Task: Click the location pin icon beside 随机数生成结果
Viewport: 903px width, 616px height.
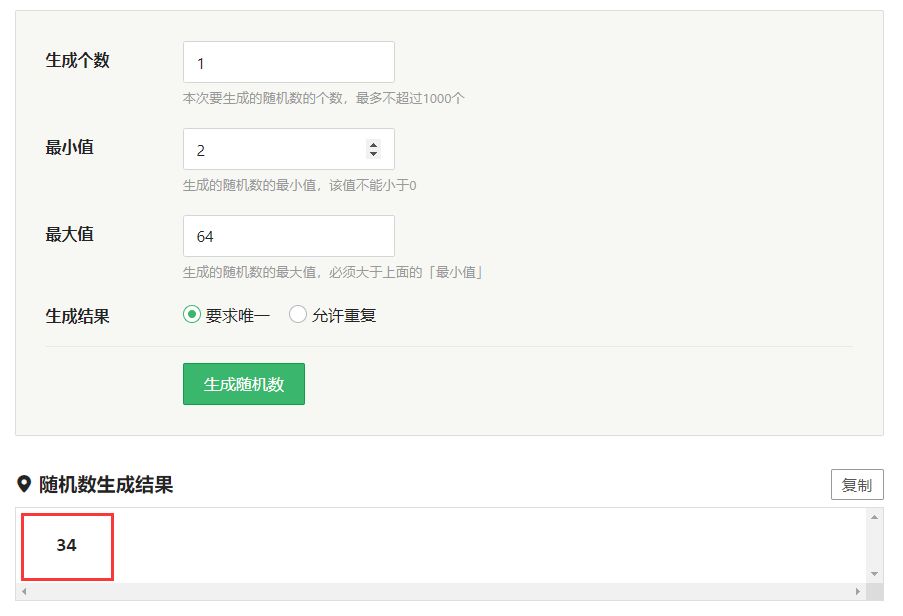Action: [24, 484]
